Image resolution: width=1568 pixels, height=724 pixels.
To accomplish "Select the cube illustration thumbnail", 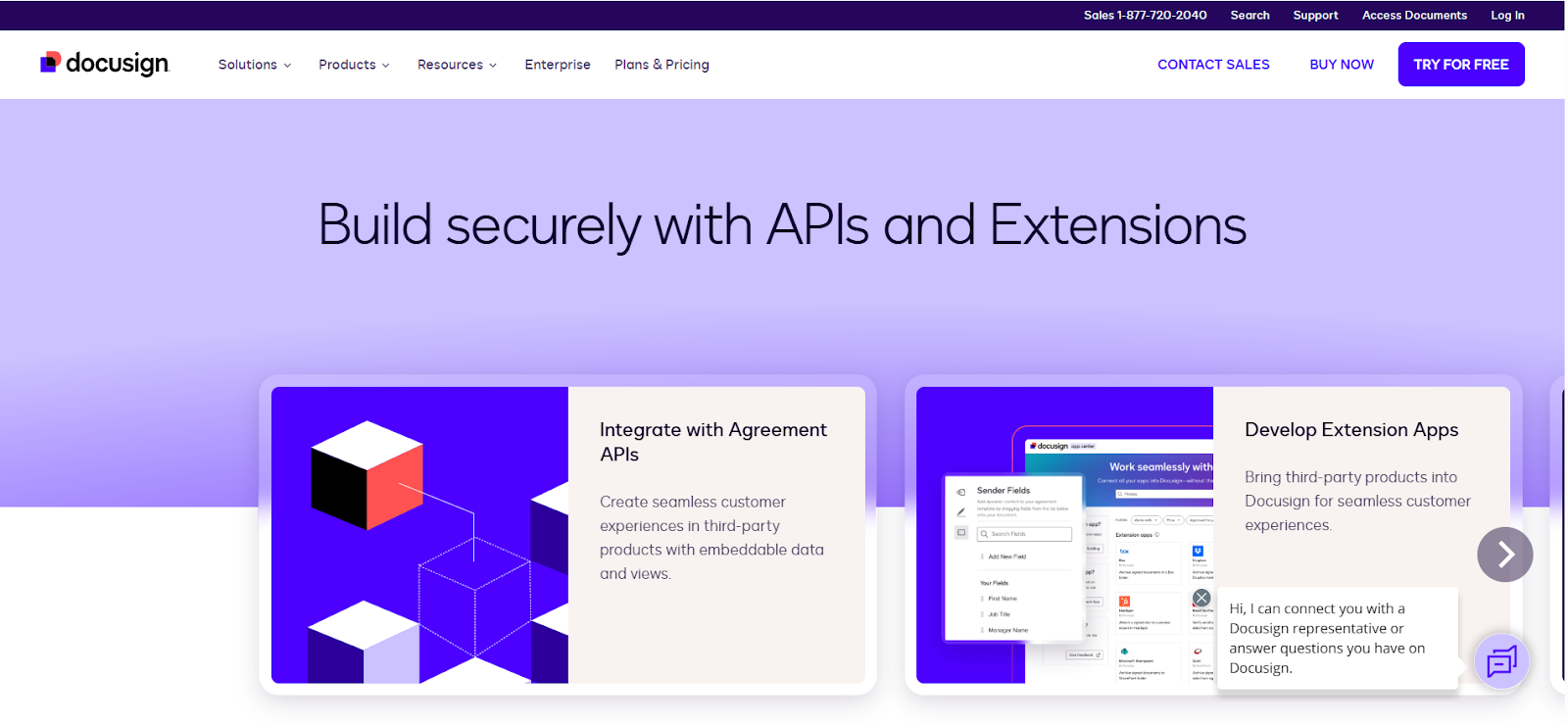I will [x=419, y=535].
